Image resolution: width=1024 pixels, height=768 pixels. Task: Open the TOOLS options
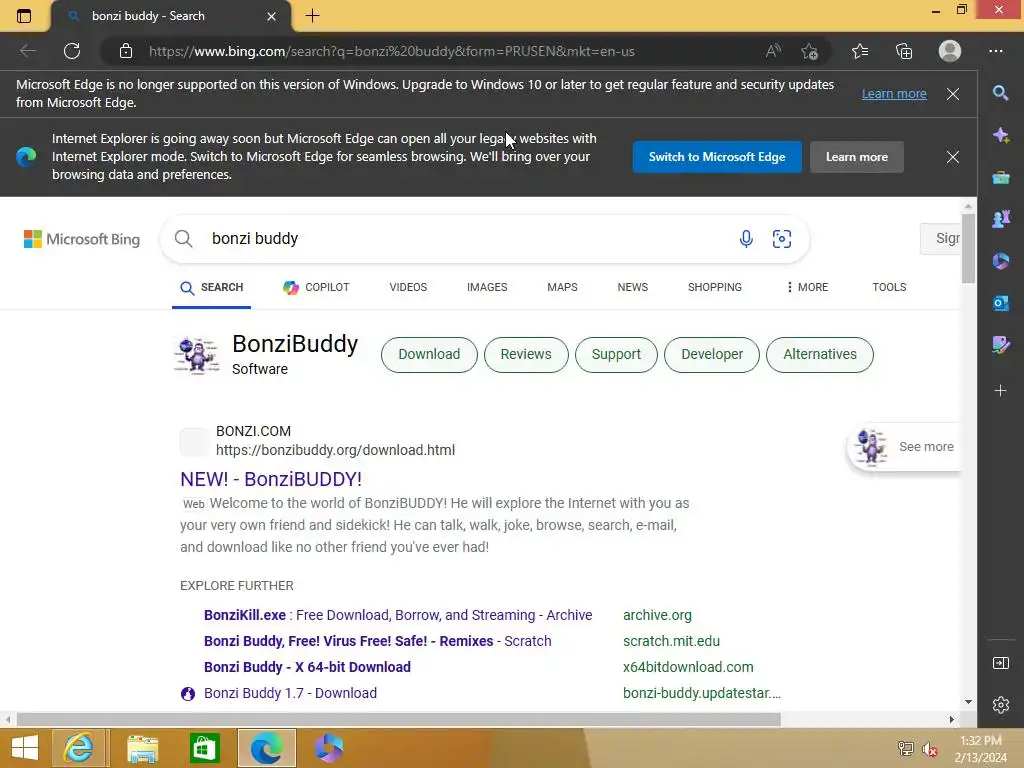[x=889, y=287]
